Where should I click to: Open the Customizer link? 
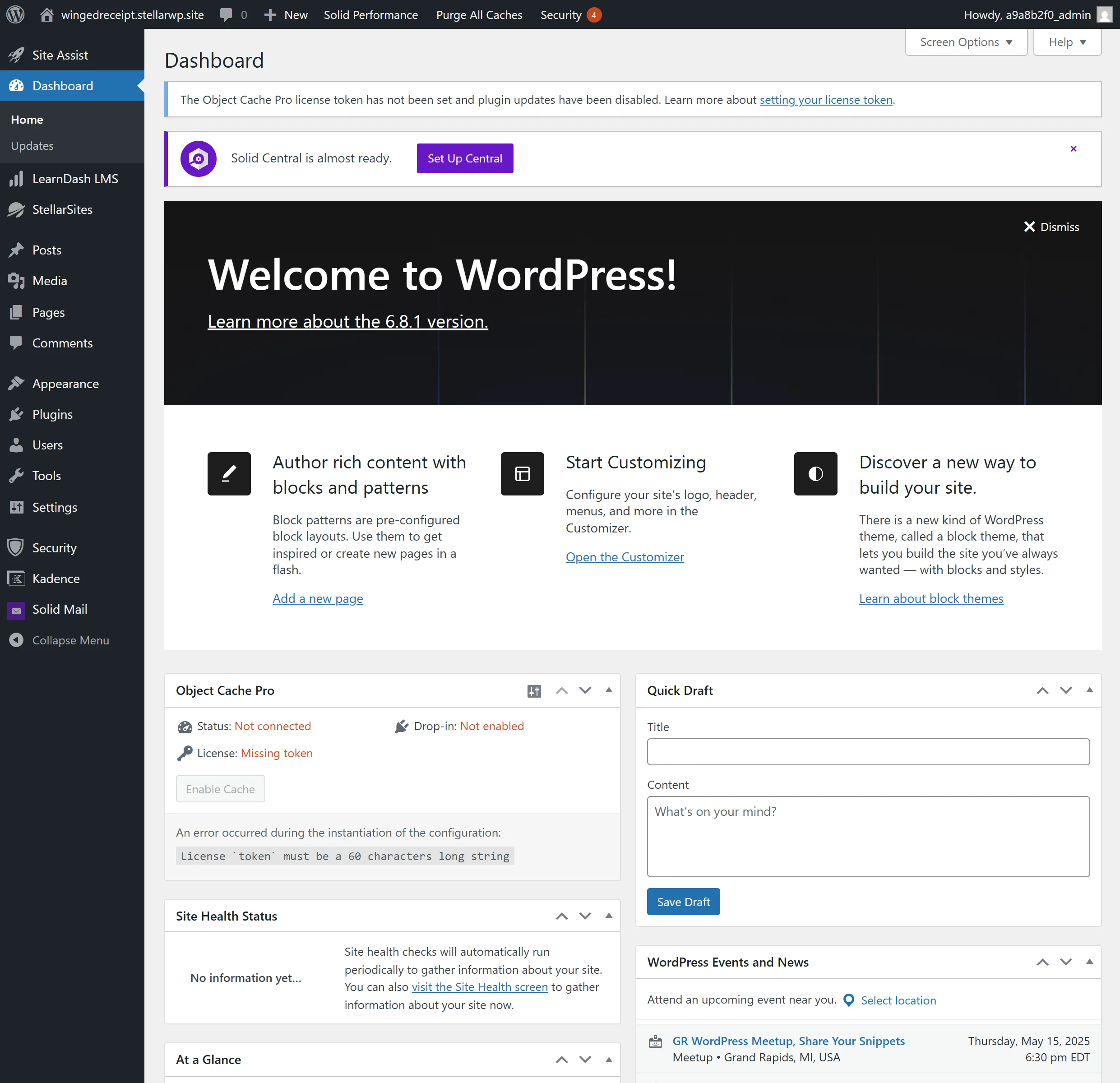(625, 557)
